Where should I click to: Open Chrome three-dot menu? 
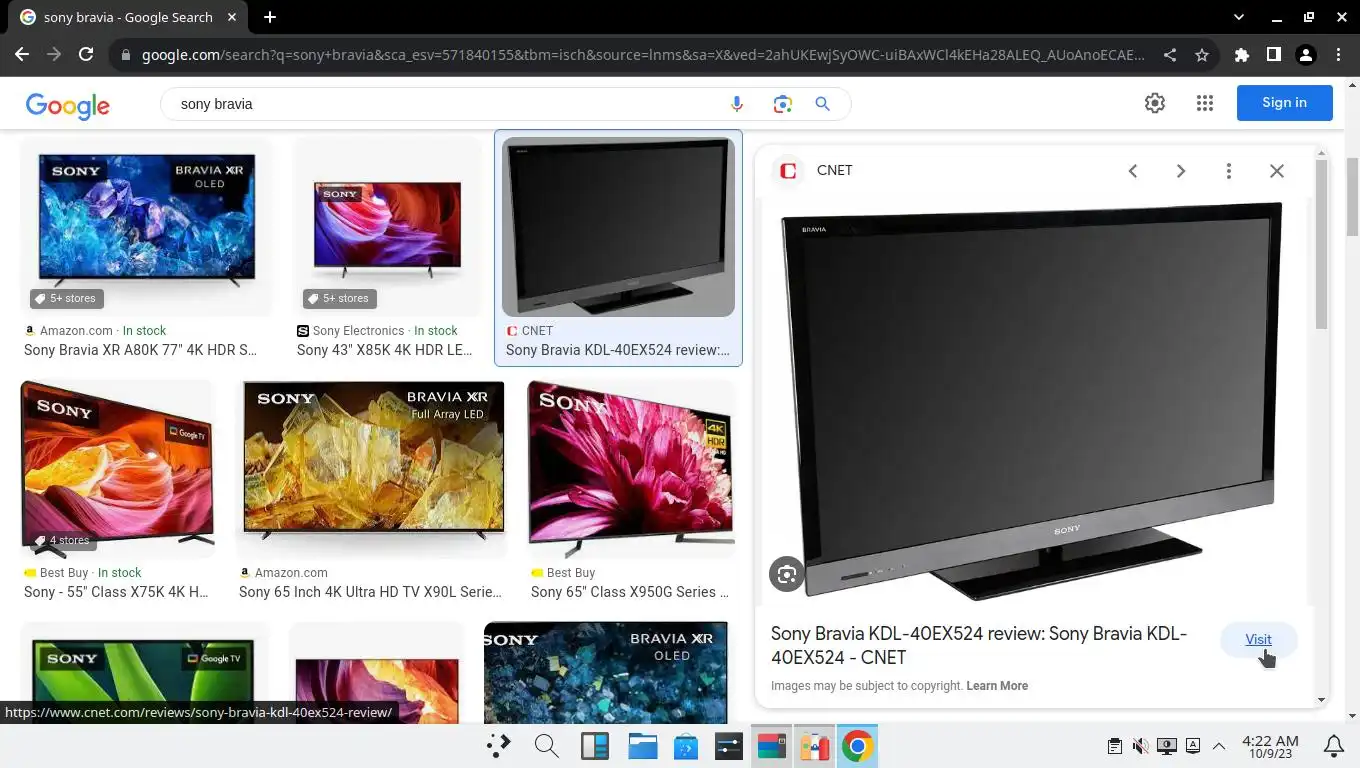pos(1338,55)
